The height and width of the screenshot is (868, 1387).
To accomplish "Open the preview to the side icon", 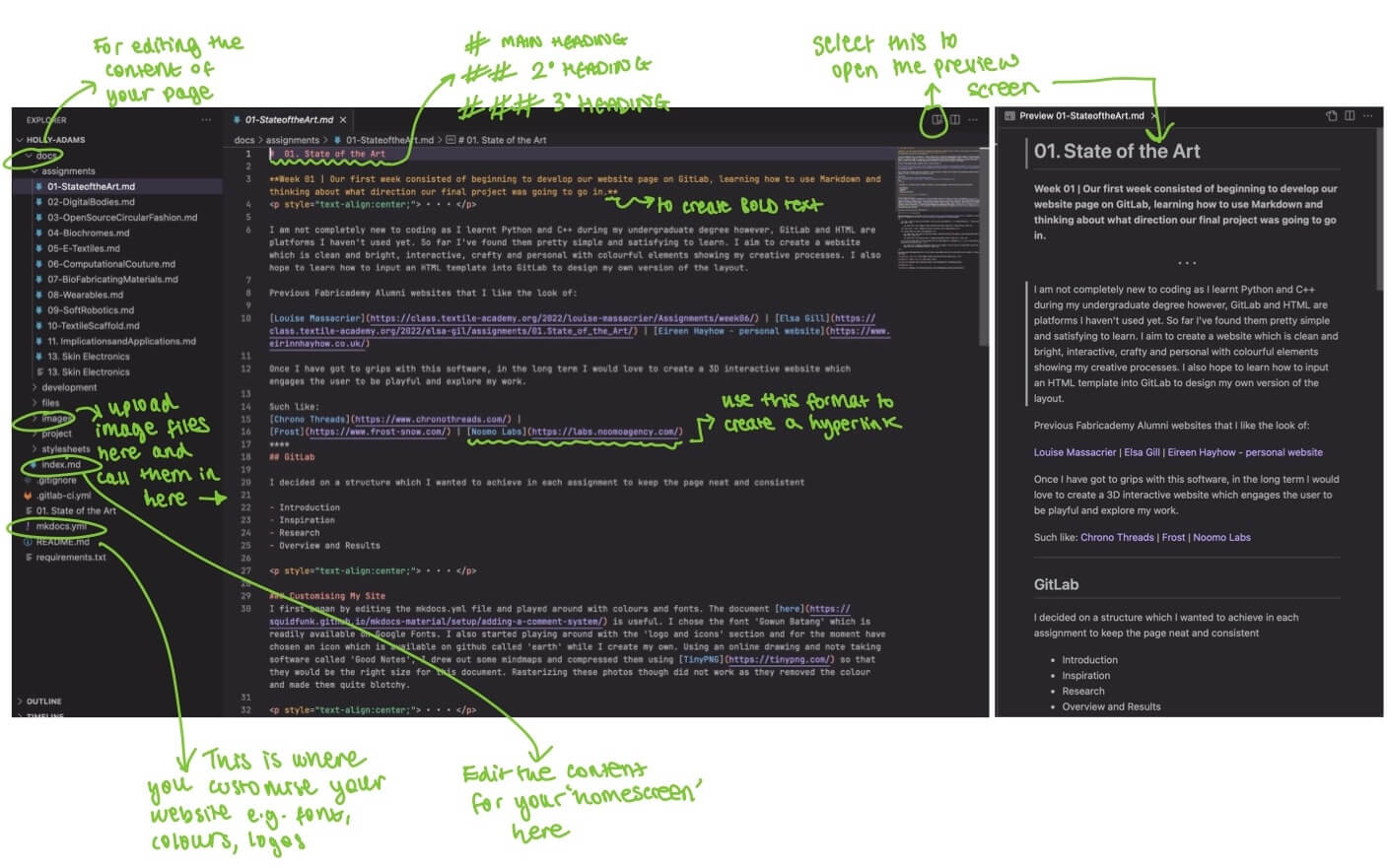I will [936, 120].
